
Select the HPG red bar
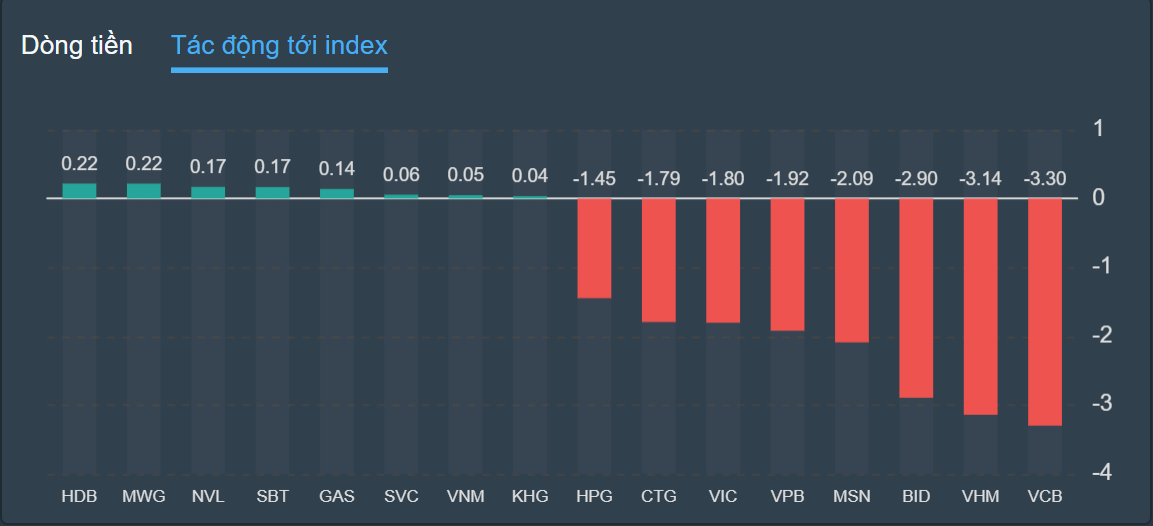[x=594, y=248]
